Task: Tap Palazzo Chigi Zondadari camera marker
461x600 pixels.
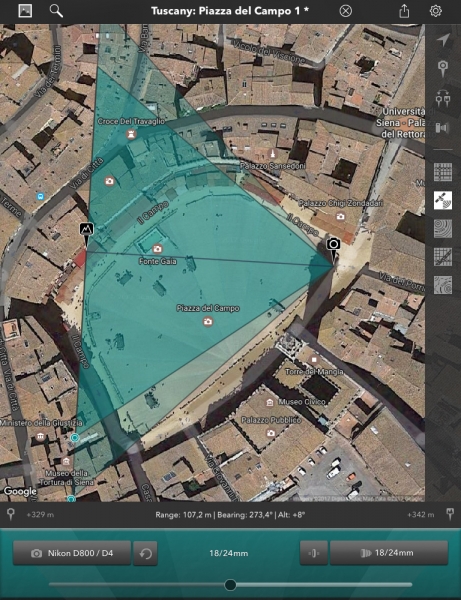Action: [340, 217]
